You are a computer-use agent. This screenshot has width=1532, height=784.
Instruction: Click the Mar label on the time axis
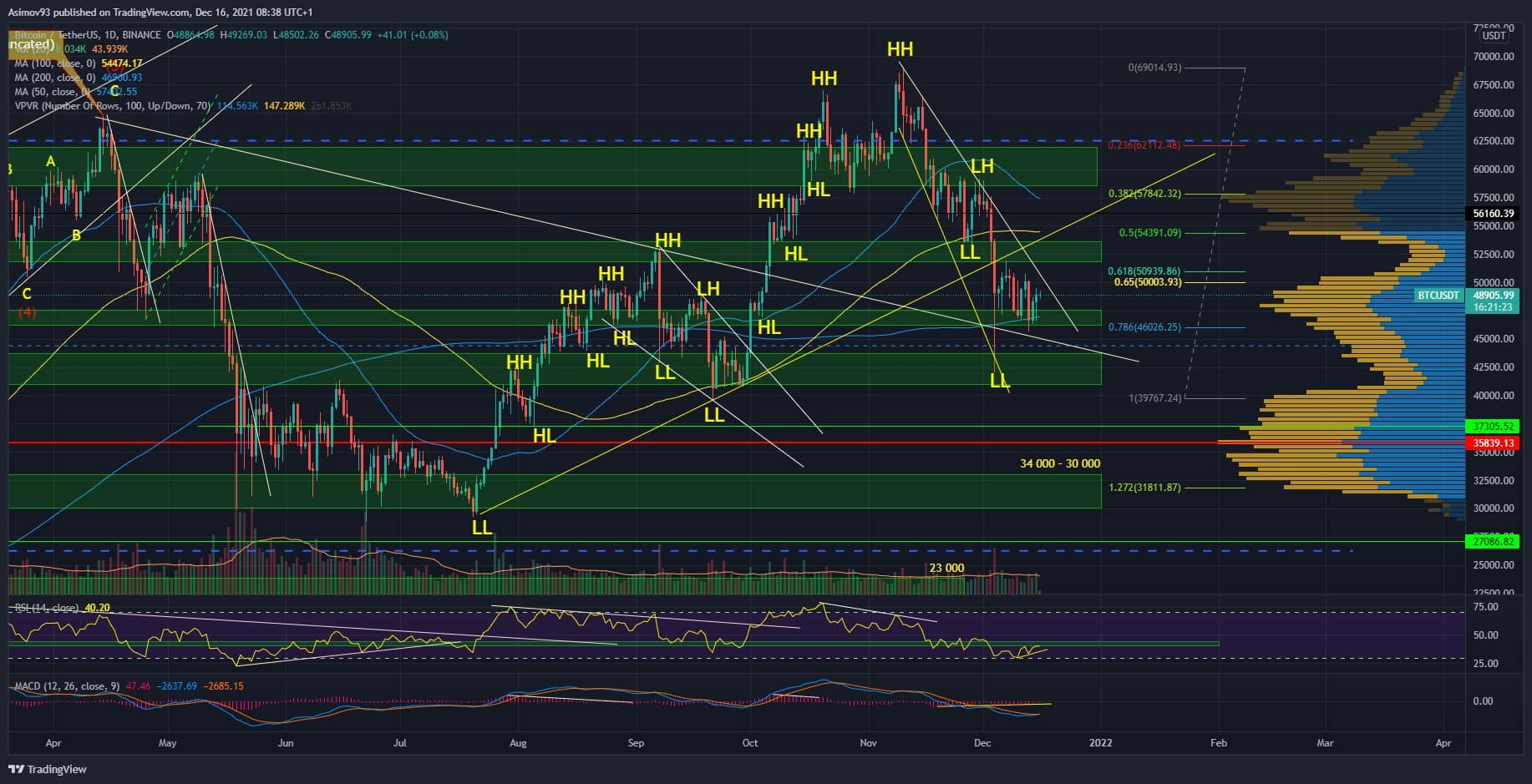point(1325,743)
